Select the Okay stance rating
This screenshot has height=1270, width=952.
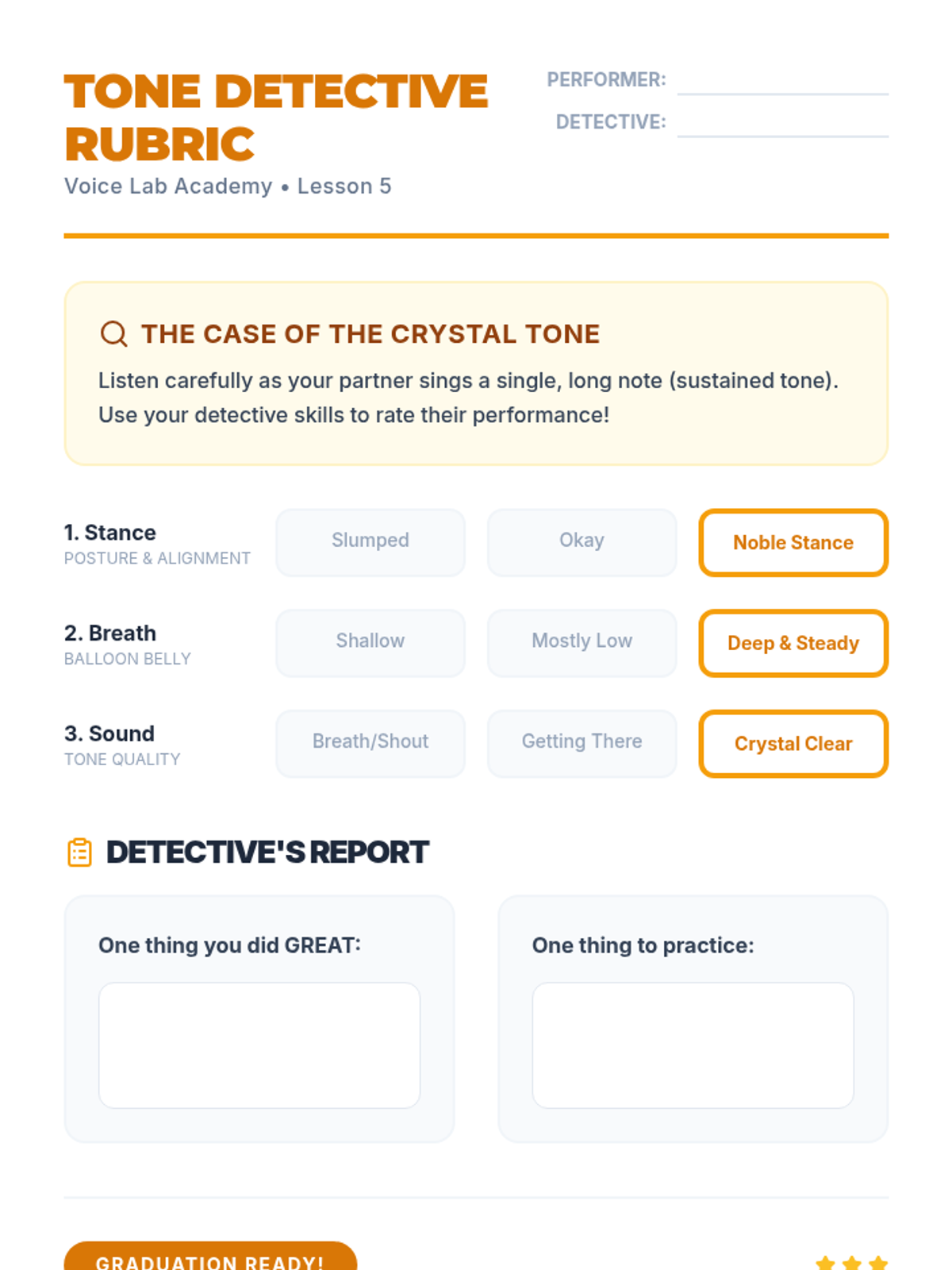tap(582, 542)
